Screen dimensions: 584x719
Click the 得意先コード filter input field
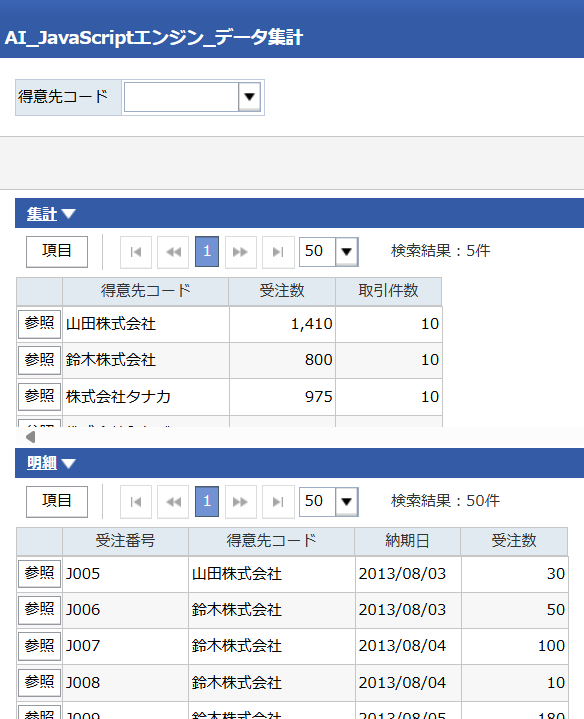tap(181, 97)
